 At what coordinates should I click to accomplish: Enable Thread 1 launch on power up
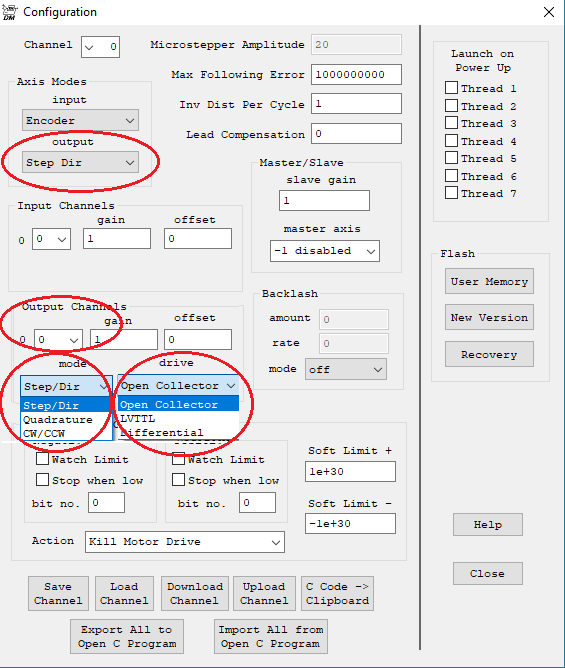[451, 88]
